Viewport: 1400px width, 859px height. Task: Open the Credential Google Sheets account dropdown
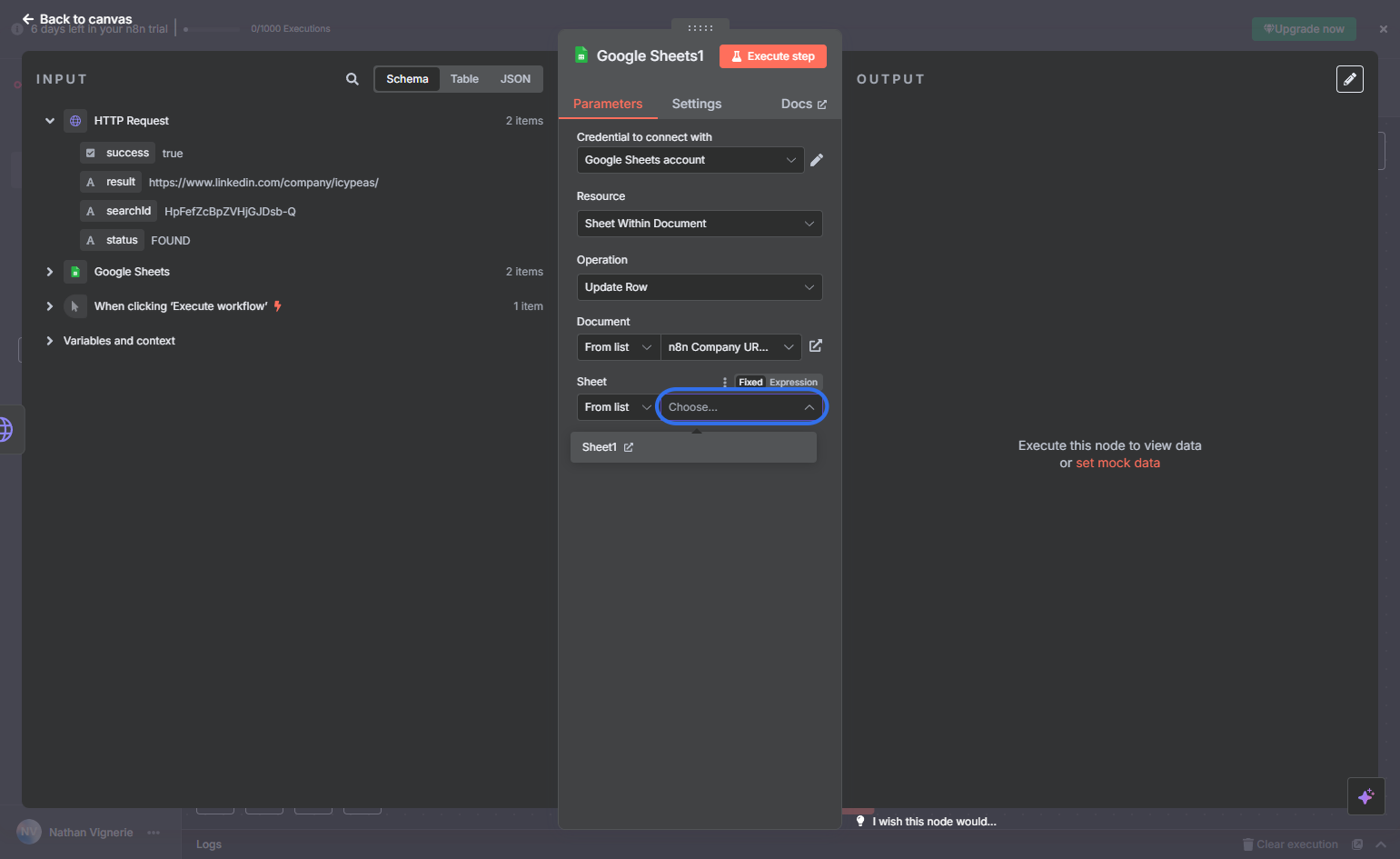(690, 160)
